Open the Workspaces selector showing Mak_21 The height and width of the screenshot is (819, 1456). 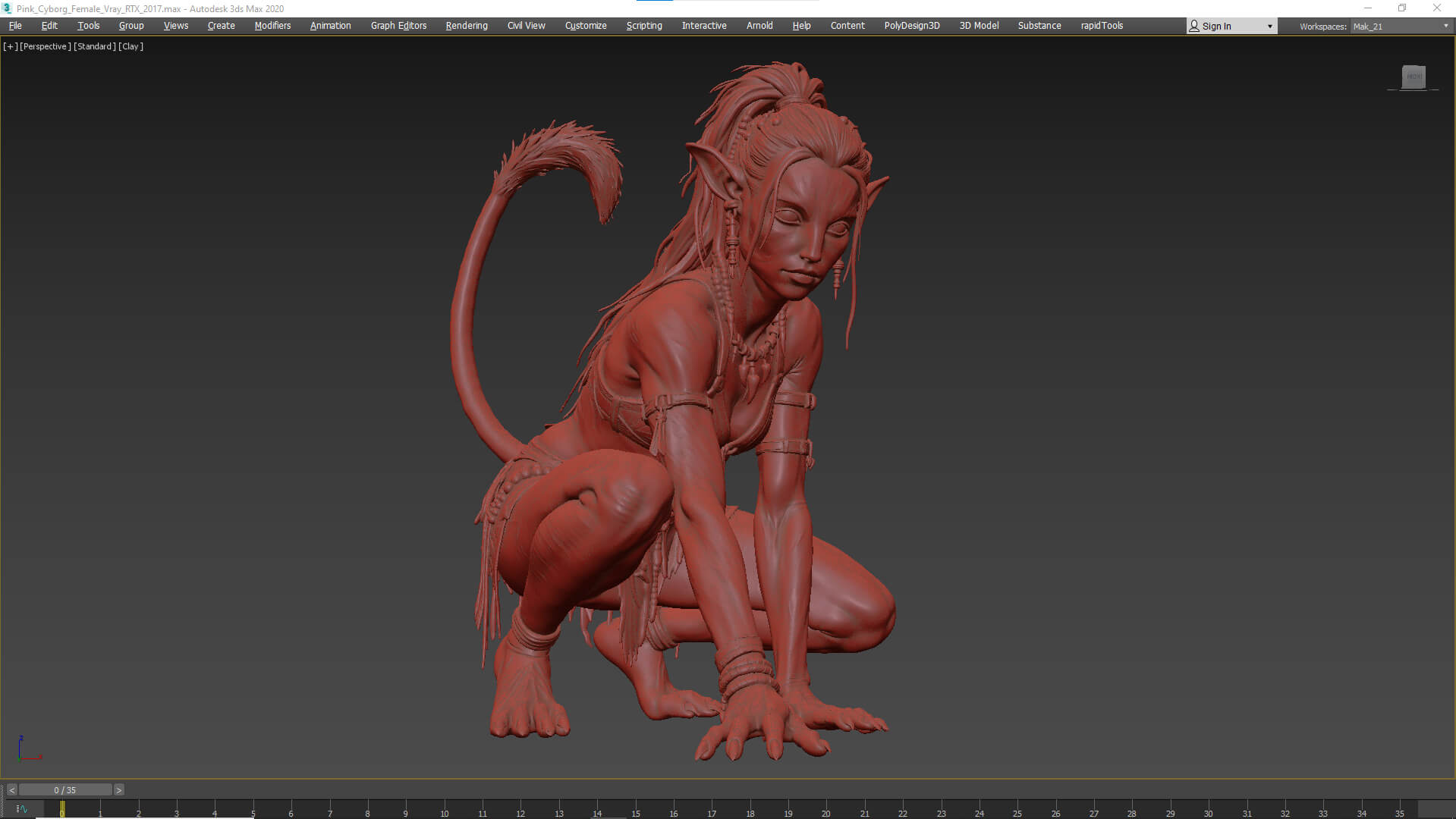pyautogui.click(x=1401, y=27)
